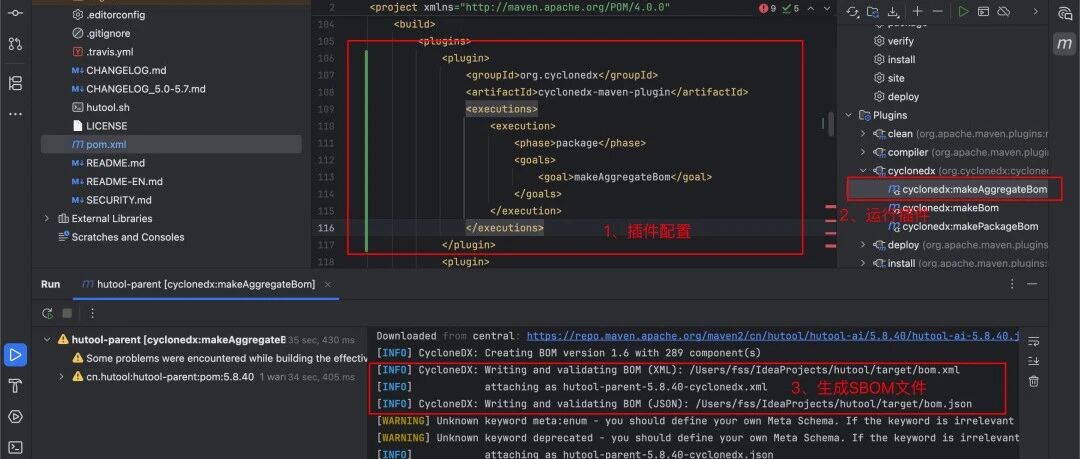The height and width of the screenshot is (459, 1080).
Task: Execute Maven goal icon
Action: (984, 11)
